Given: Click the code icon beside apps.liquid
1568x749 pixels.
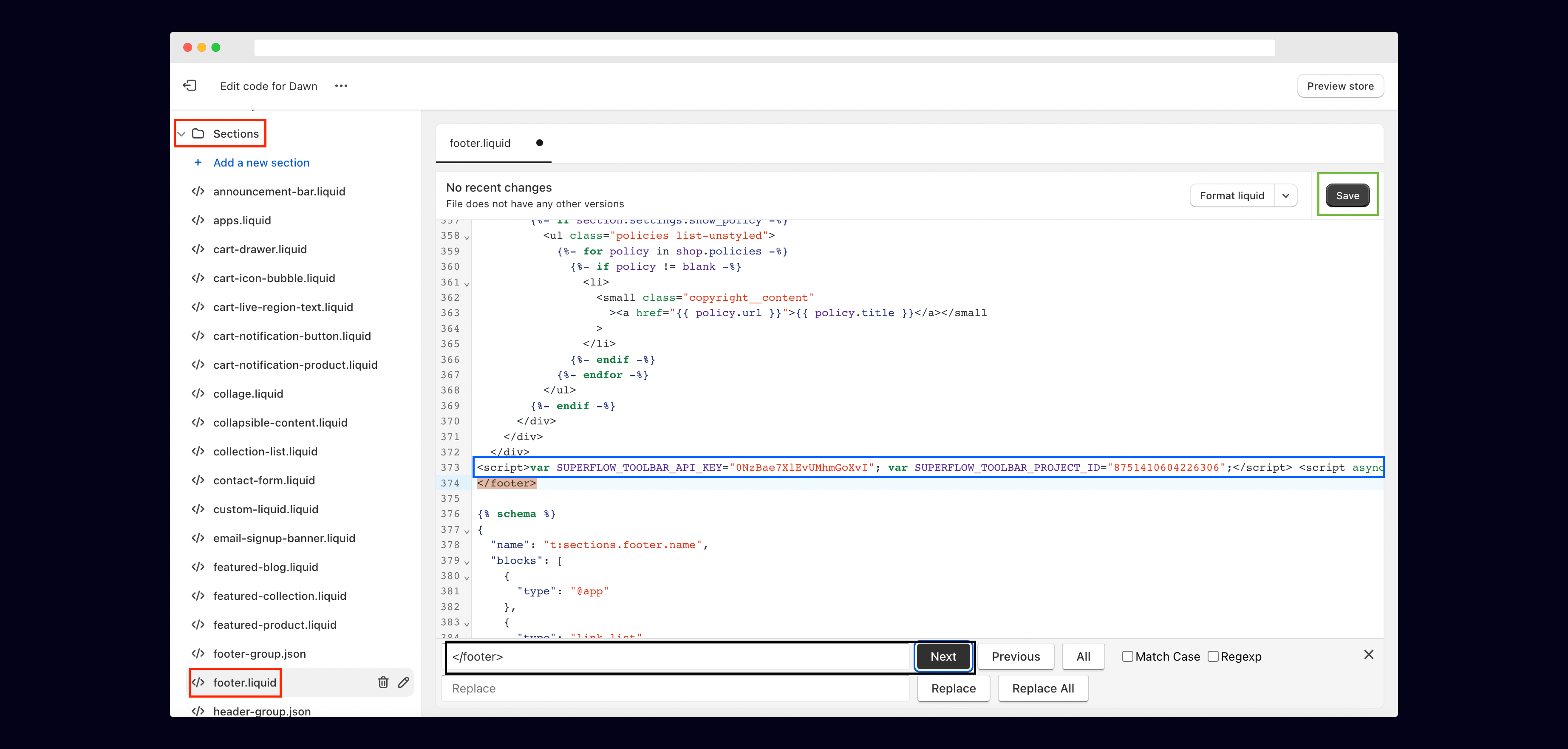Looking at the screenshot, I should click(x=198, y=220).
